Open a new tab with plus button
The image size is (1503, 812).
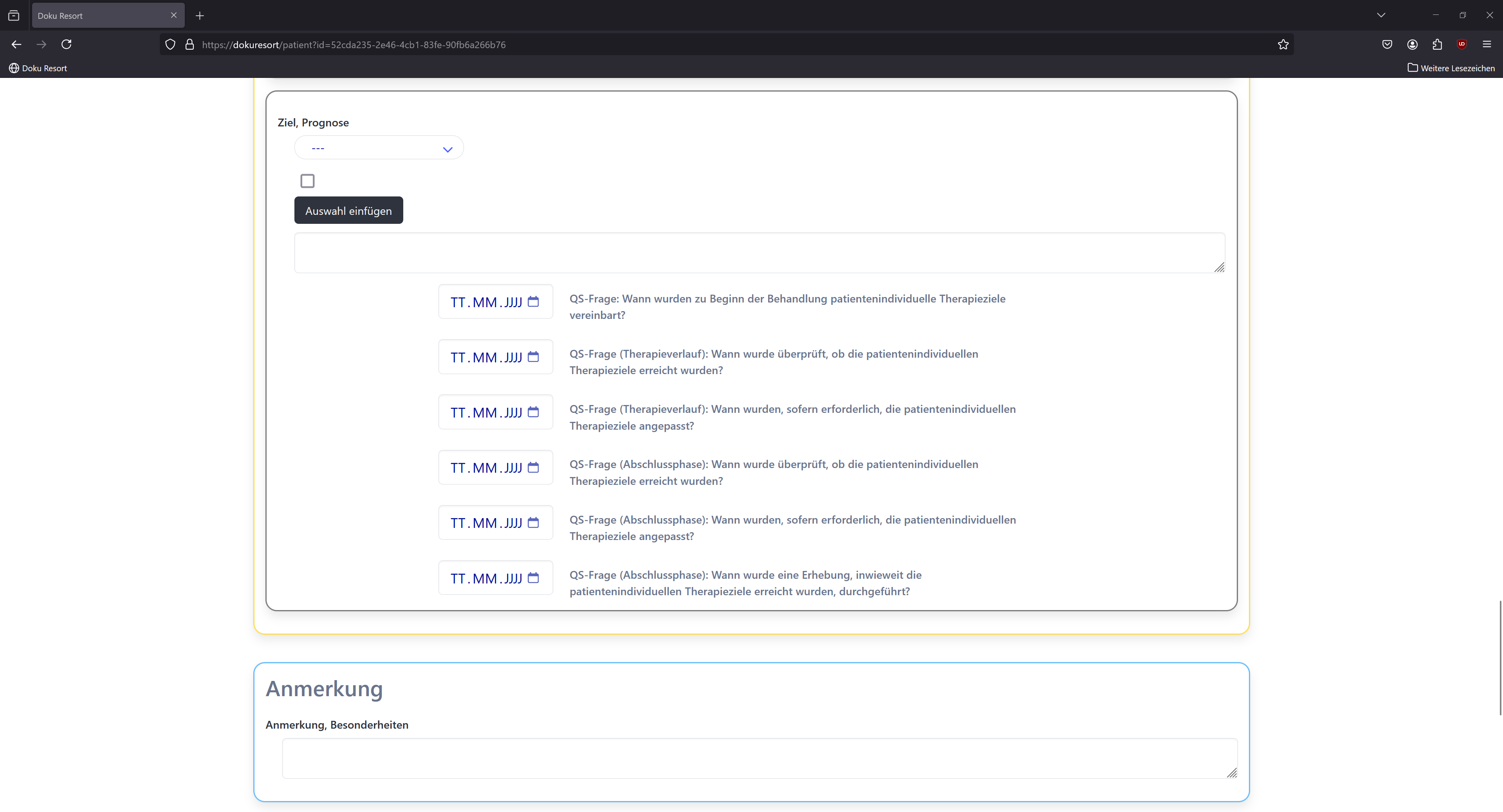(200, 16)
